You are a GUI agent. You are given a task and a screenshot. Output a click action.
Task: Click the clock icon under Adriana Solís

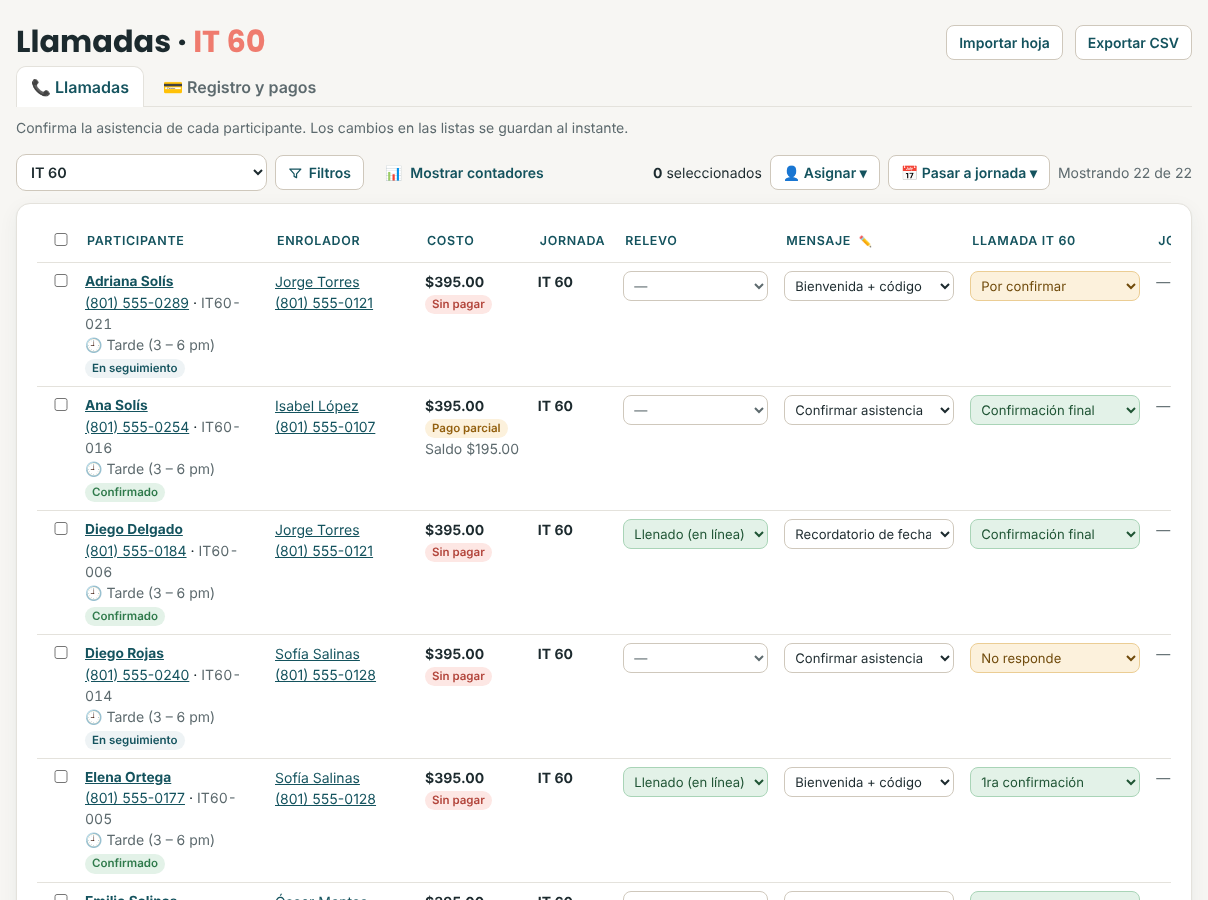tap(94, 345)
